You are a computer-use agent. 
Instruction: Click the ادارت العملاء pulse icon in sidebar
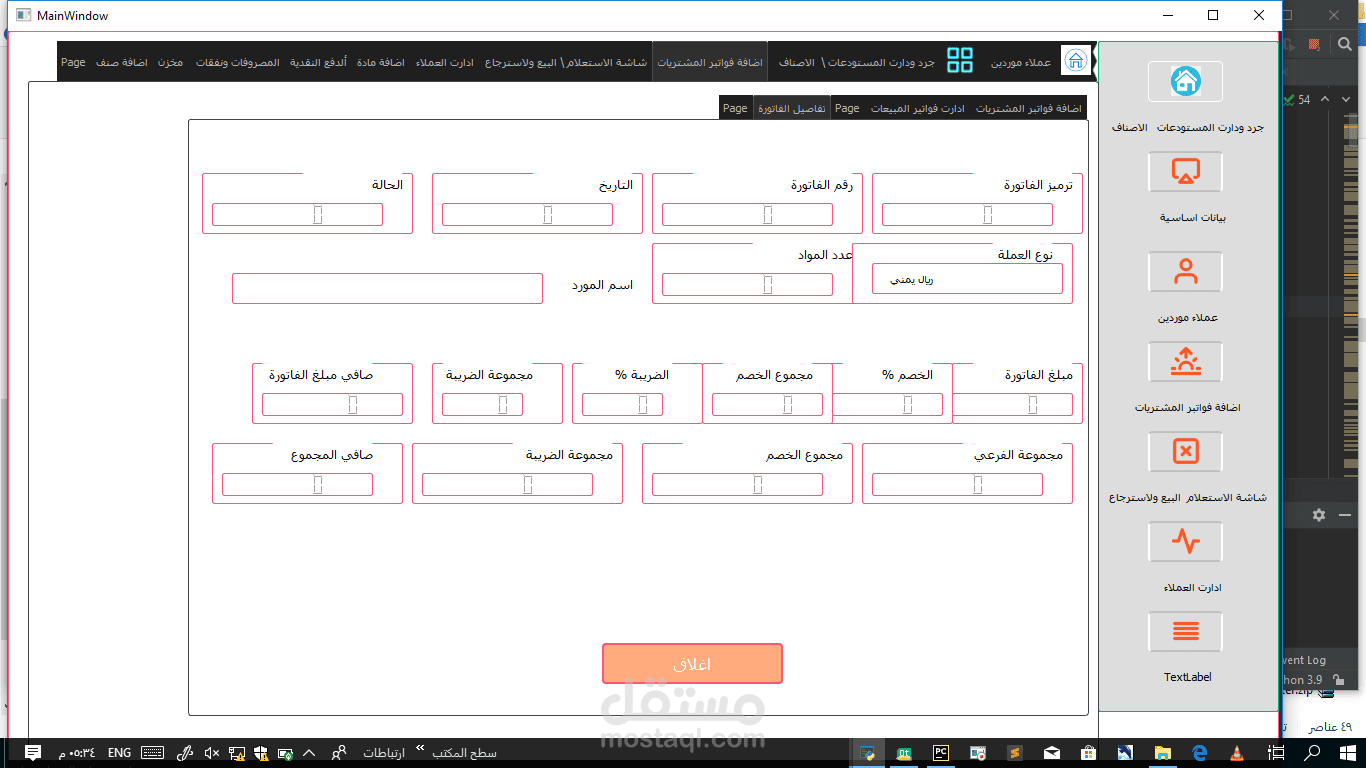click(1185, 542)
